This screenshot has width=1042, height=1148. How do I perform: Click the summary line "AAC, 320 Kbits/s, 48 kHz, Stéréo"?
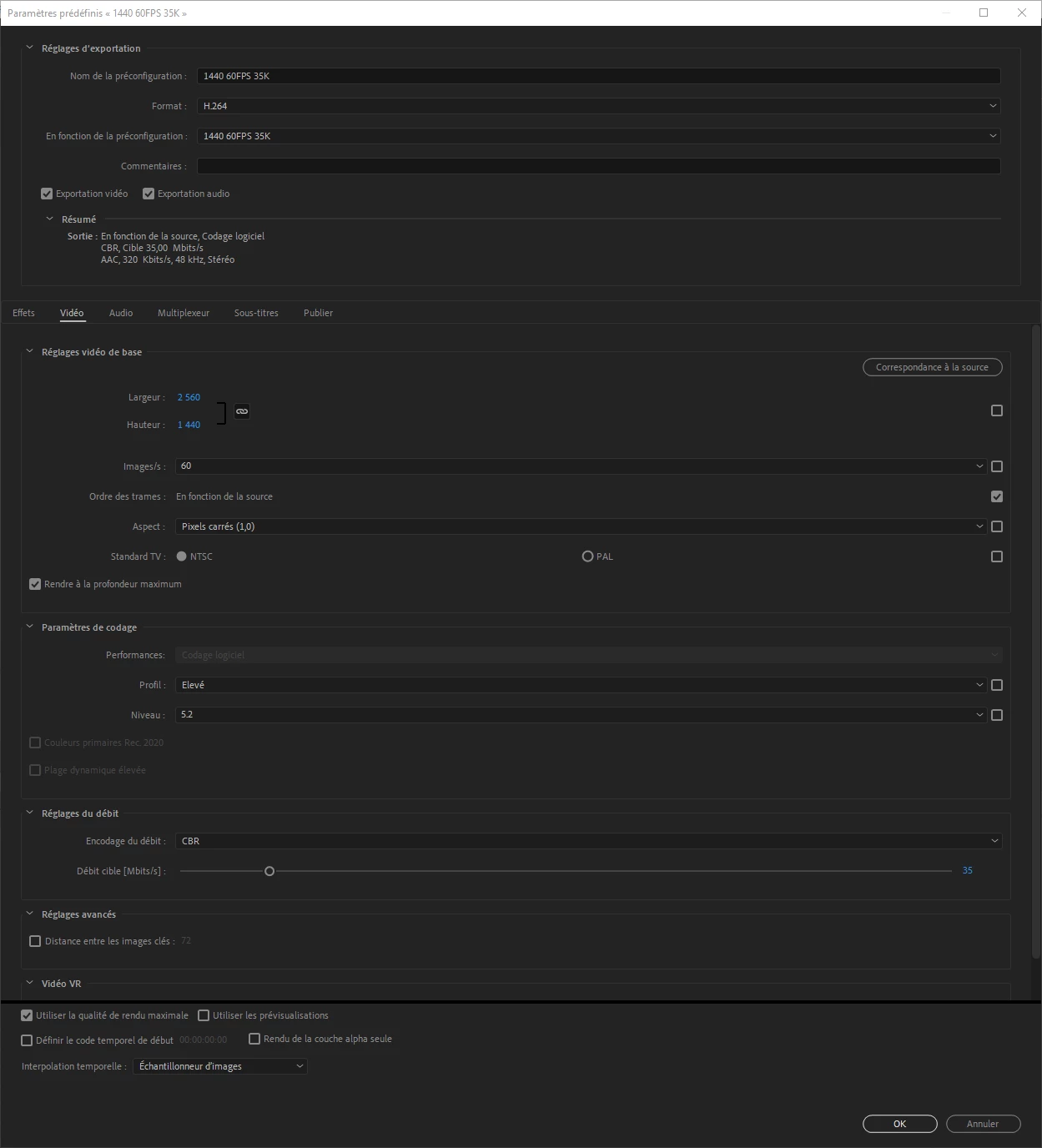click(168, 259)
